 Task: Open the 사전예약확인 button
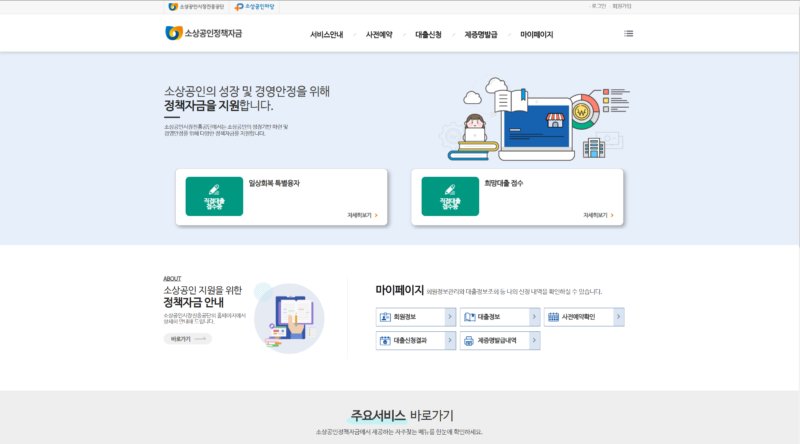click(584, 317)
